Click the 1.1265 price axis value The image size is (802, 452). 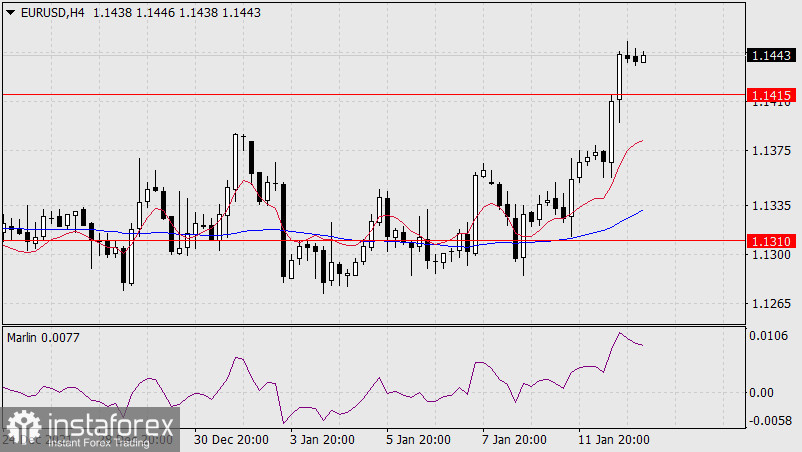pos(771,303)
